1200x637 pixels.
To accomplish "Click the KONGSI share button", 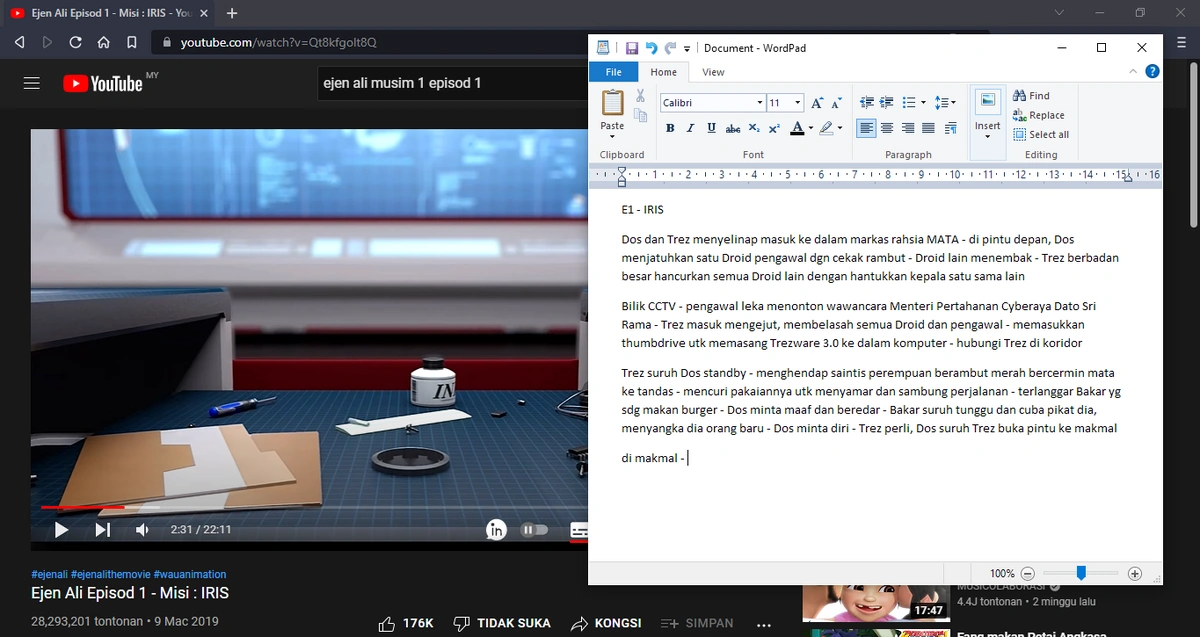I will point(605,622).
